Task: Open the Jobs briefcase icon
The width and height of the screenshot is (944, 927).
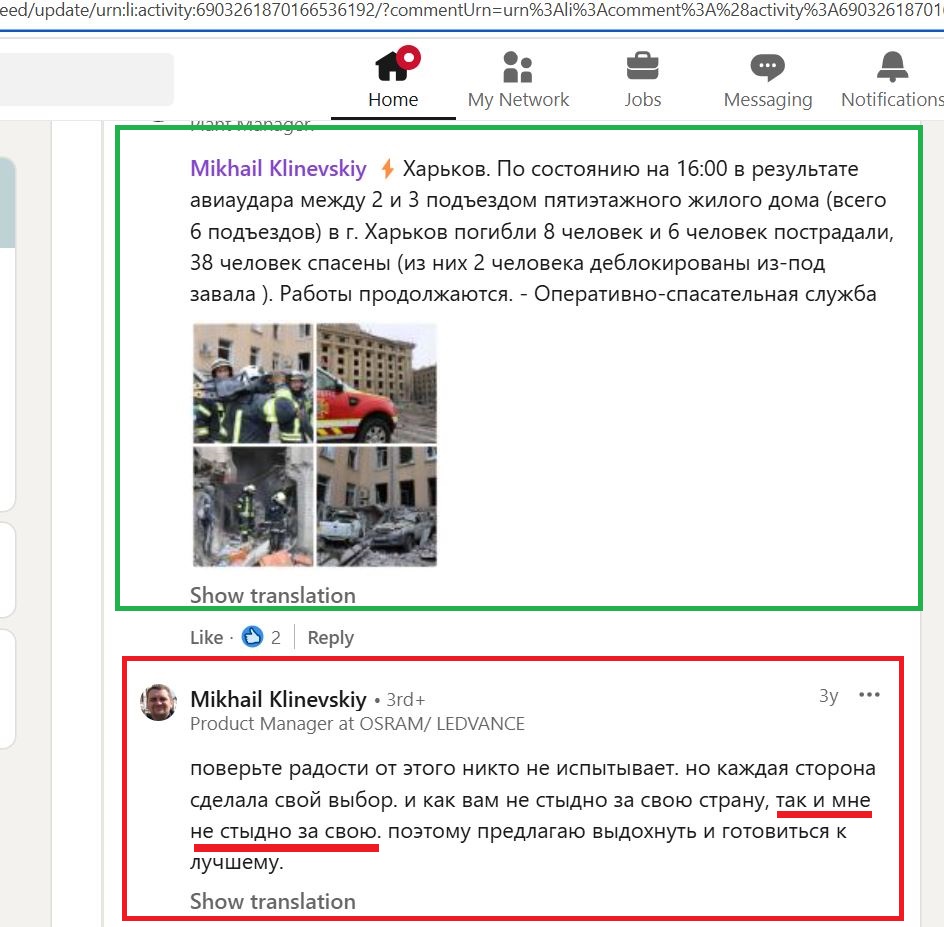Action: tap(642, 66)
